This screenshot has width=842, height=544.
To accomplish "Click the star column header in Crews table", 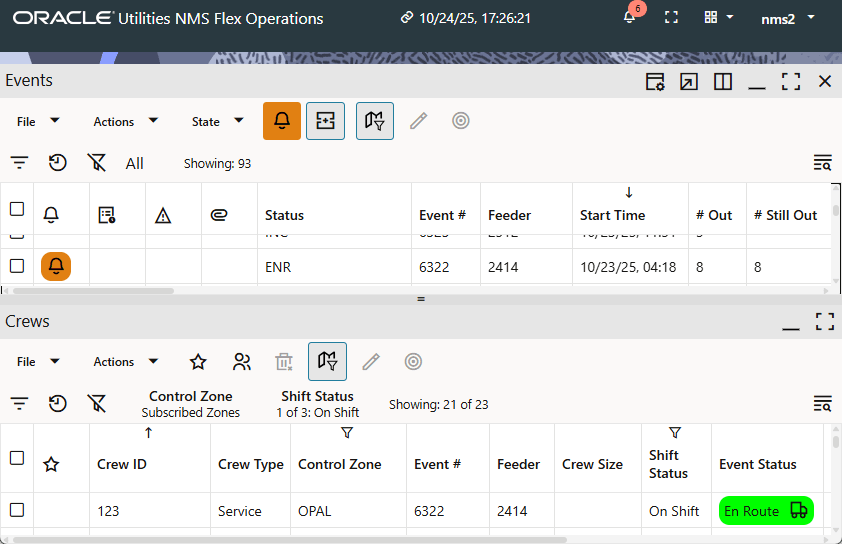I will 51,464.
